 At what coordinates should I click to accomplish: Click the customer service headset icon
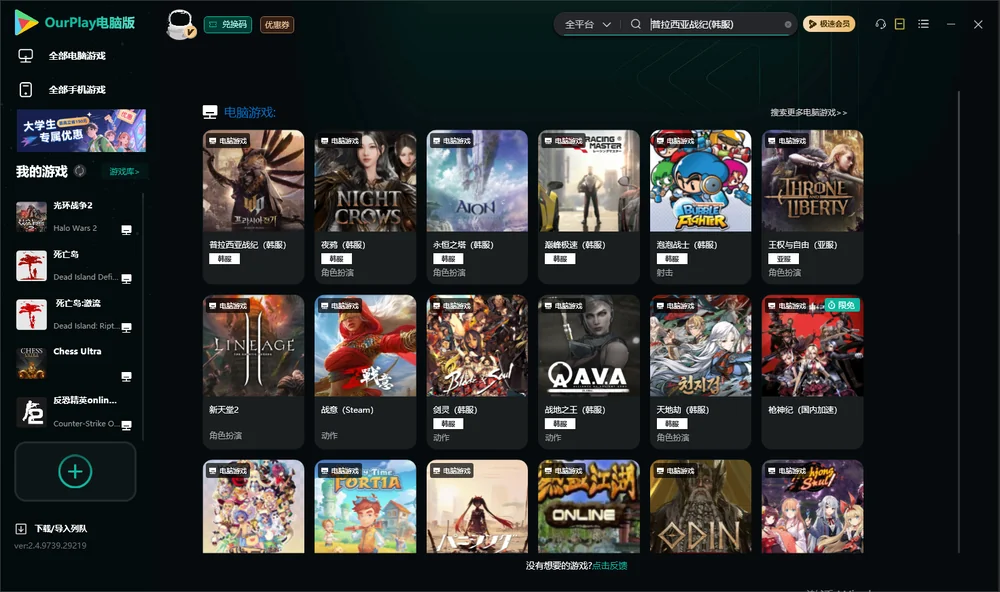(881, 24)
